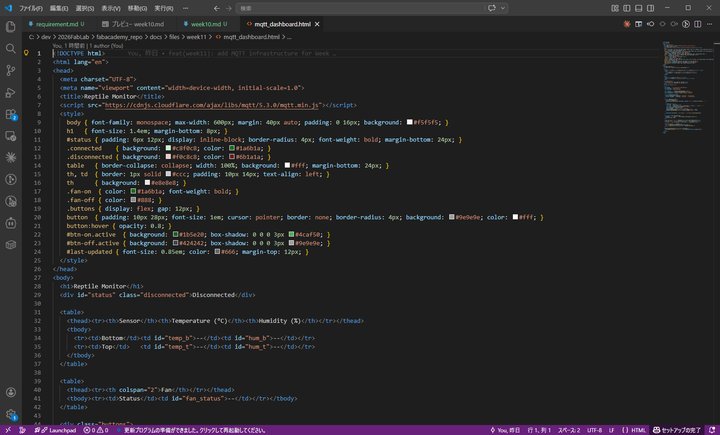Click Launchpad in the status bar
This screenshot has width=720, height=435.
[x=55, y=430]
